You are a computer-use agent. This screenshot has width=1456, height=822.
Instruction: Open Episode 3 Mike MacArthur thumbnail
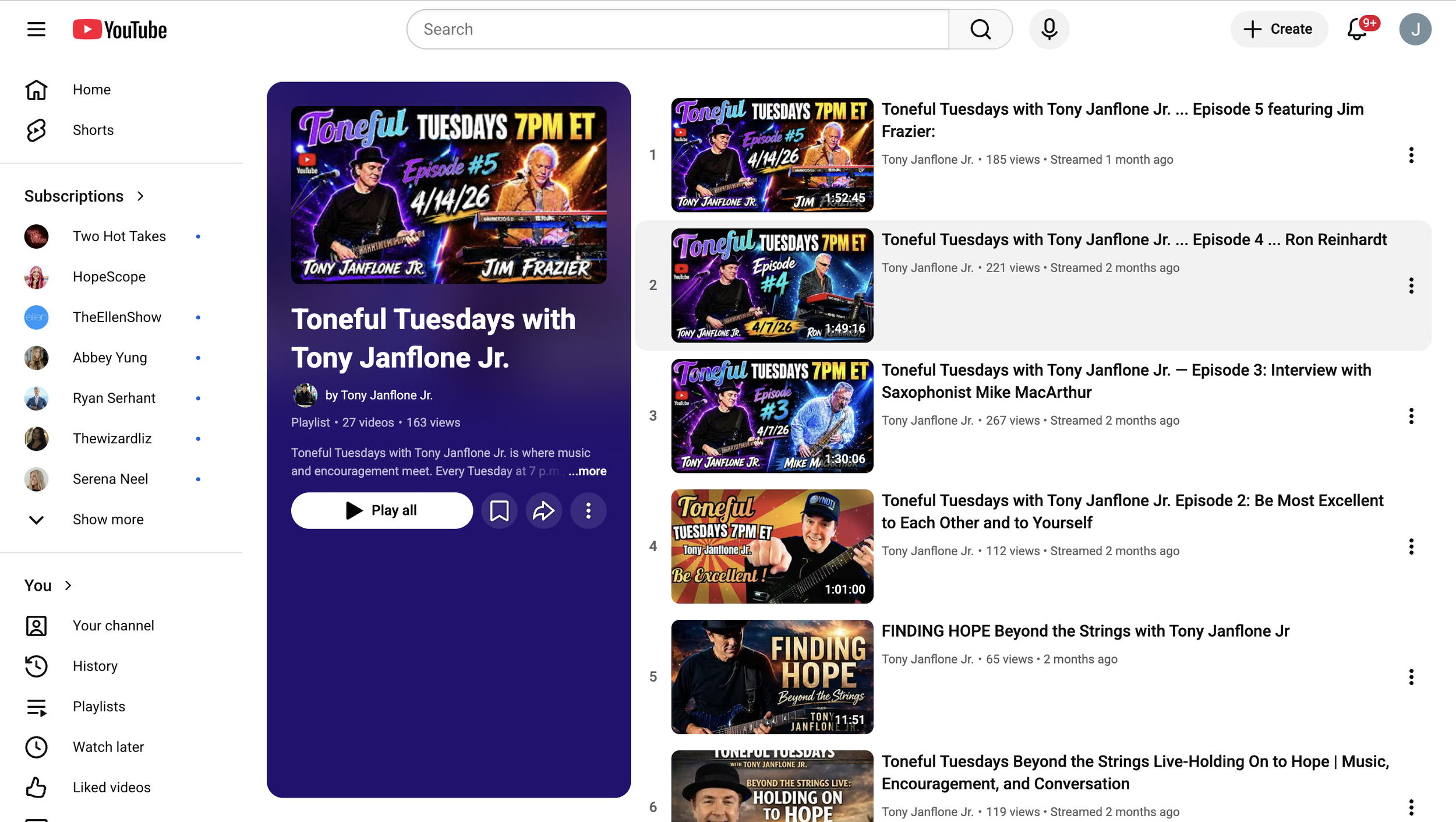[772, 416]
